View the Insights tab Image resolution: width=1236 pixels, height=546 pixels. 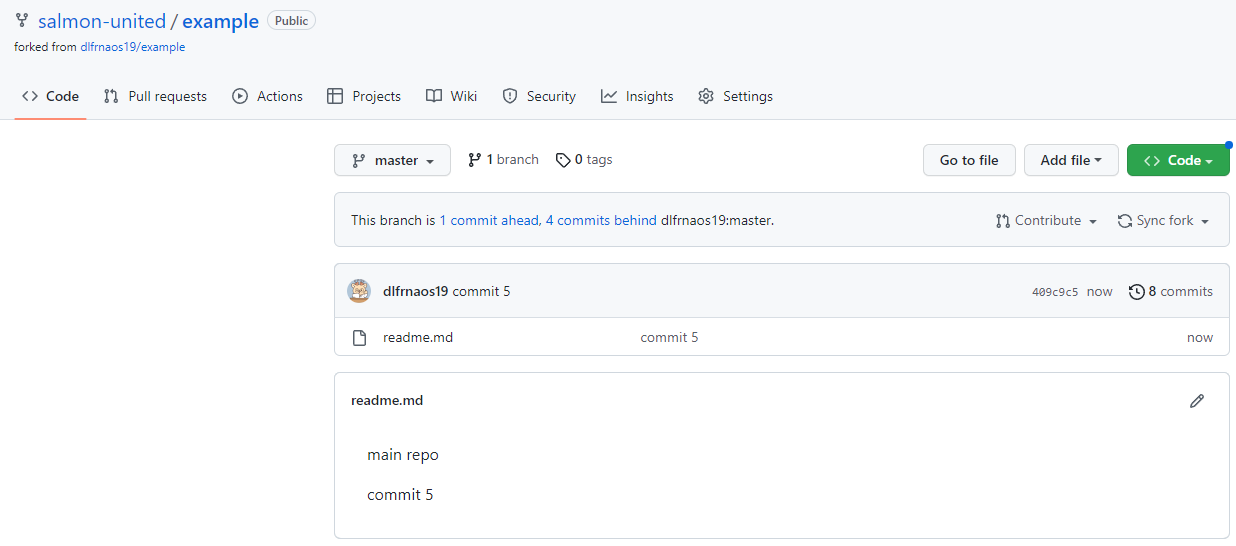637,96
